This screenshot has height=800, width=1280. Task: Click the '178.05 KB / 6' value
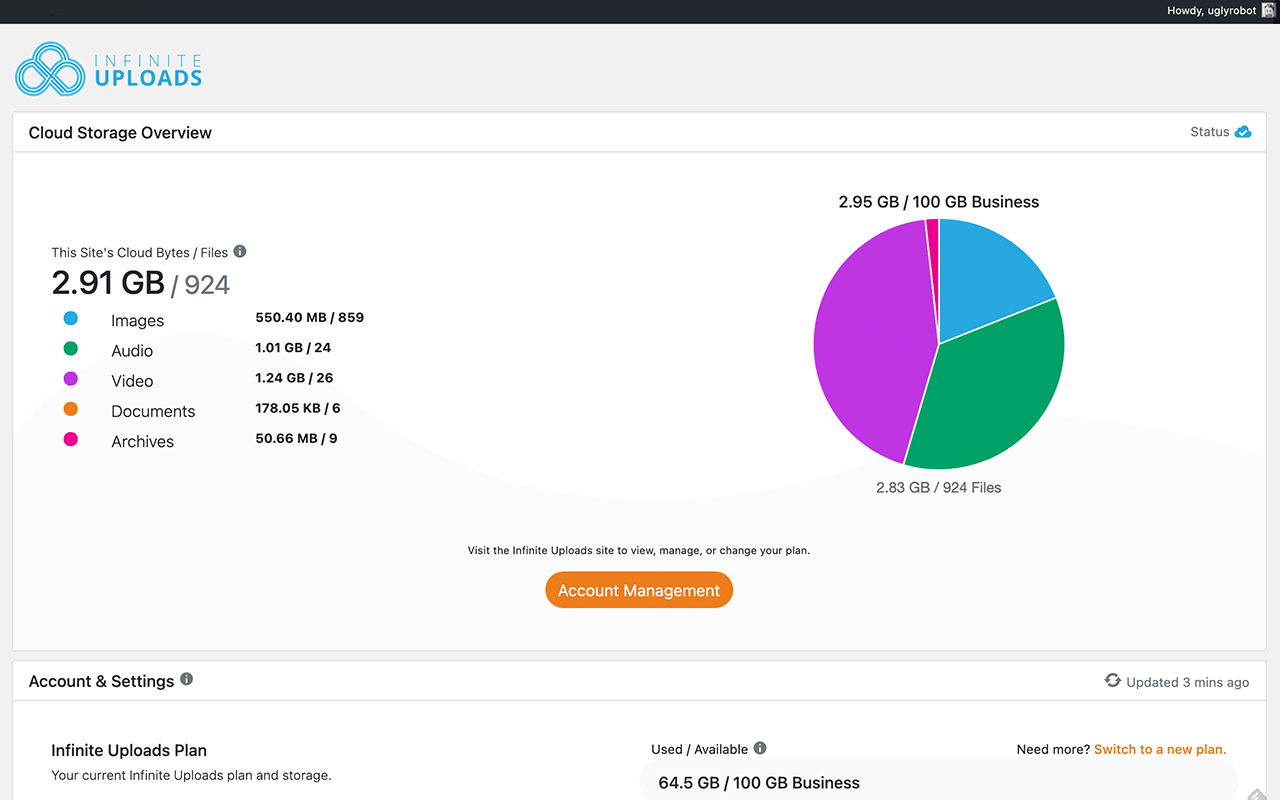(x=298, y=407)
